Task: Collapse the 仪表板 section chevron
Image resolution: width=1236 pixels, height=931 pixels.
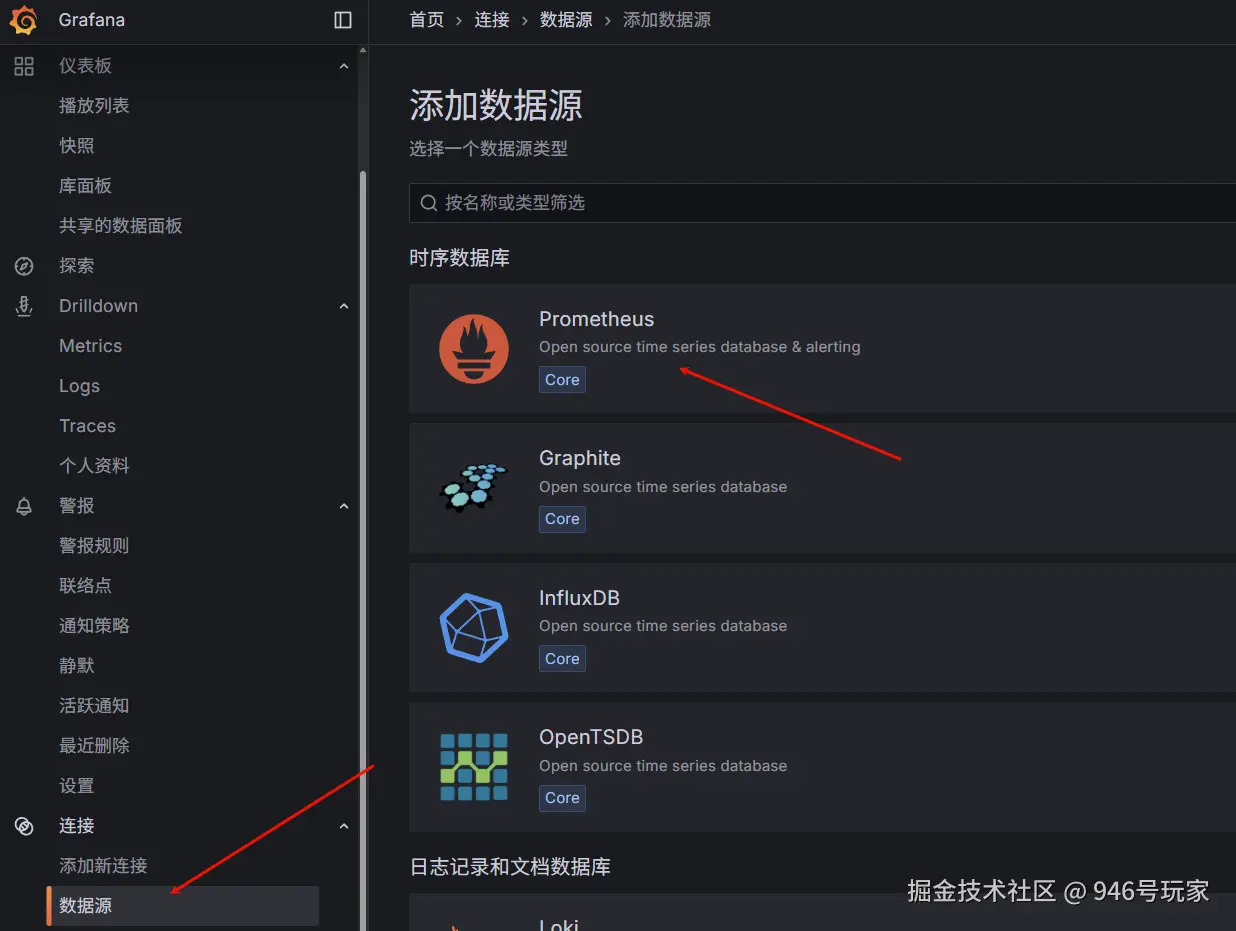Action: coord(344,66)
